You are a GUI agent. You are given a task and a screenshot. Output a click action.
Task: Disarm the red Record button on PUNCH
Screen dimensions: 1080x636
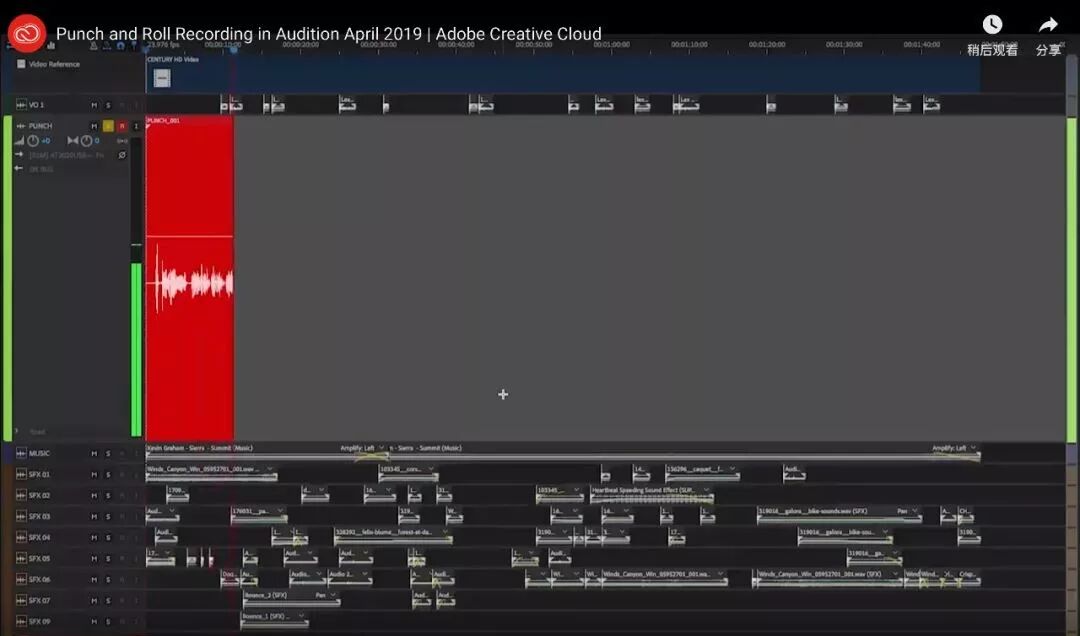click(122, 126)
